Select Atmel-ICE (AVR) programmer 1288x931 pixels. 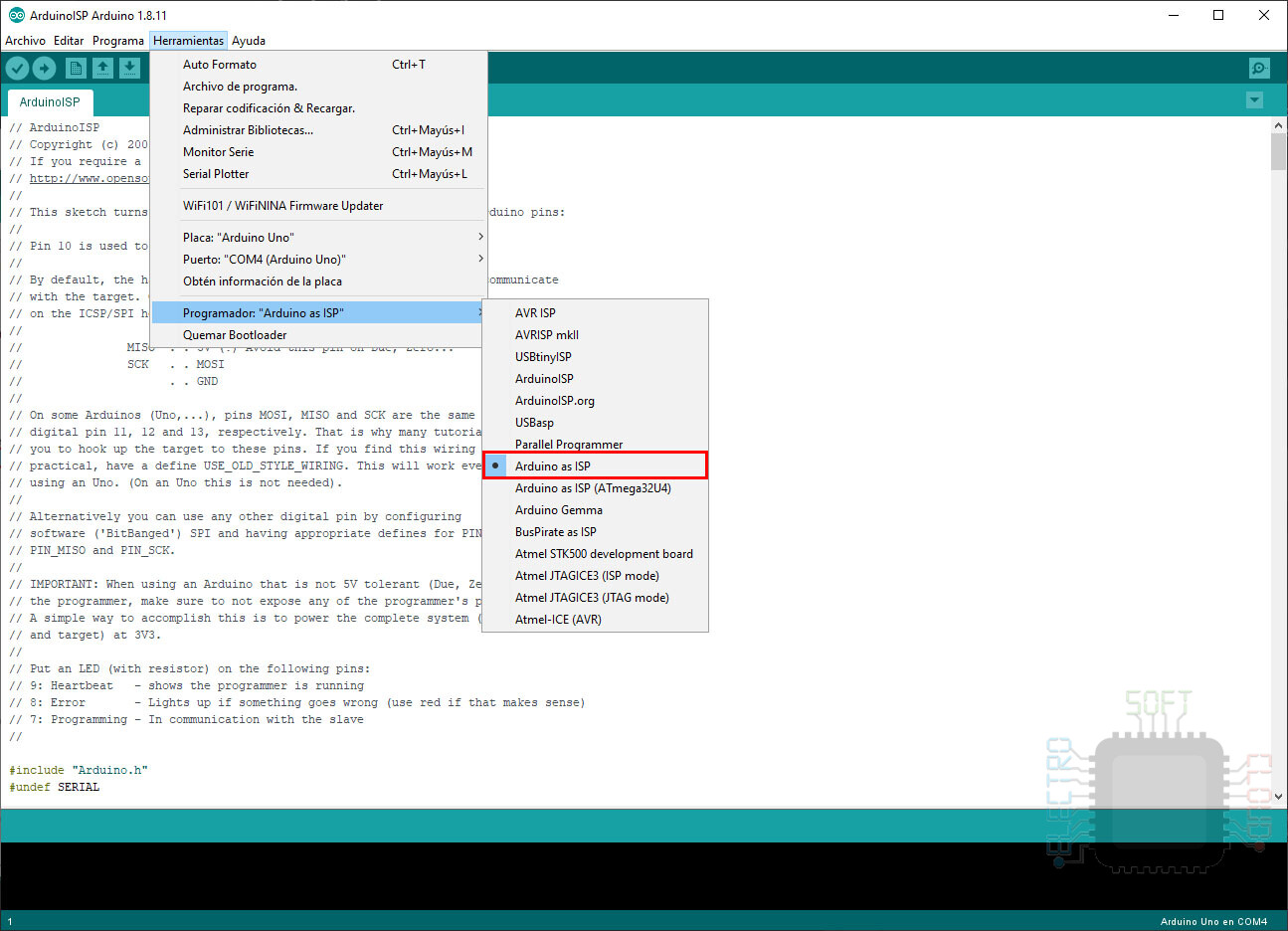coord(595,620)
